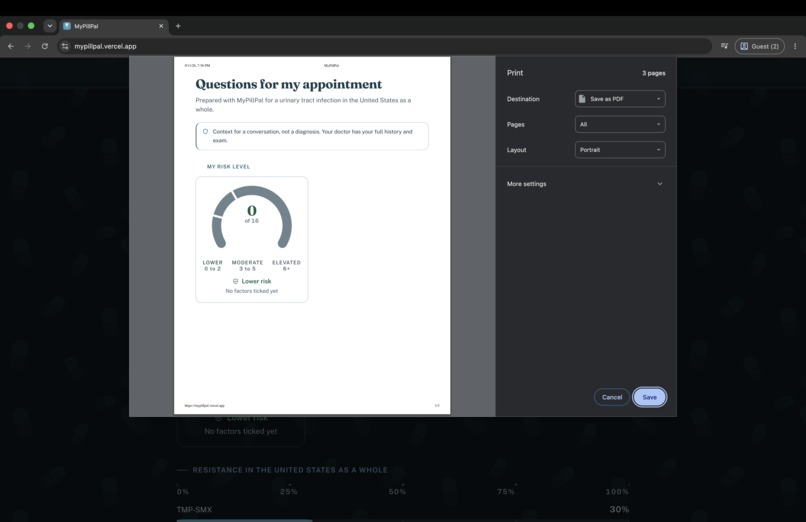Open the Pages All dropdown

tap(620, 124)
